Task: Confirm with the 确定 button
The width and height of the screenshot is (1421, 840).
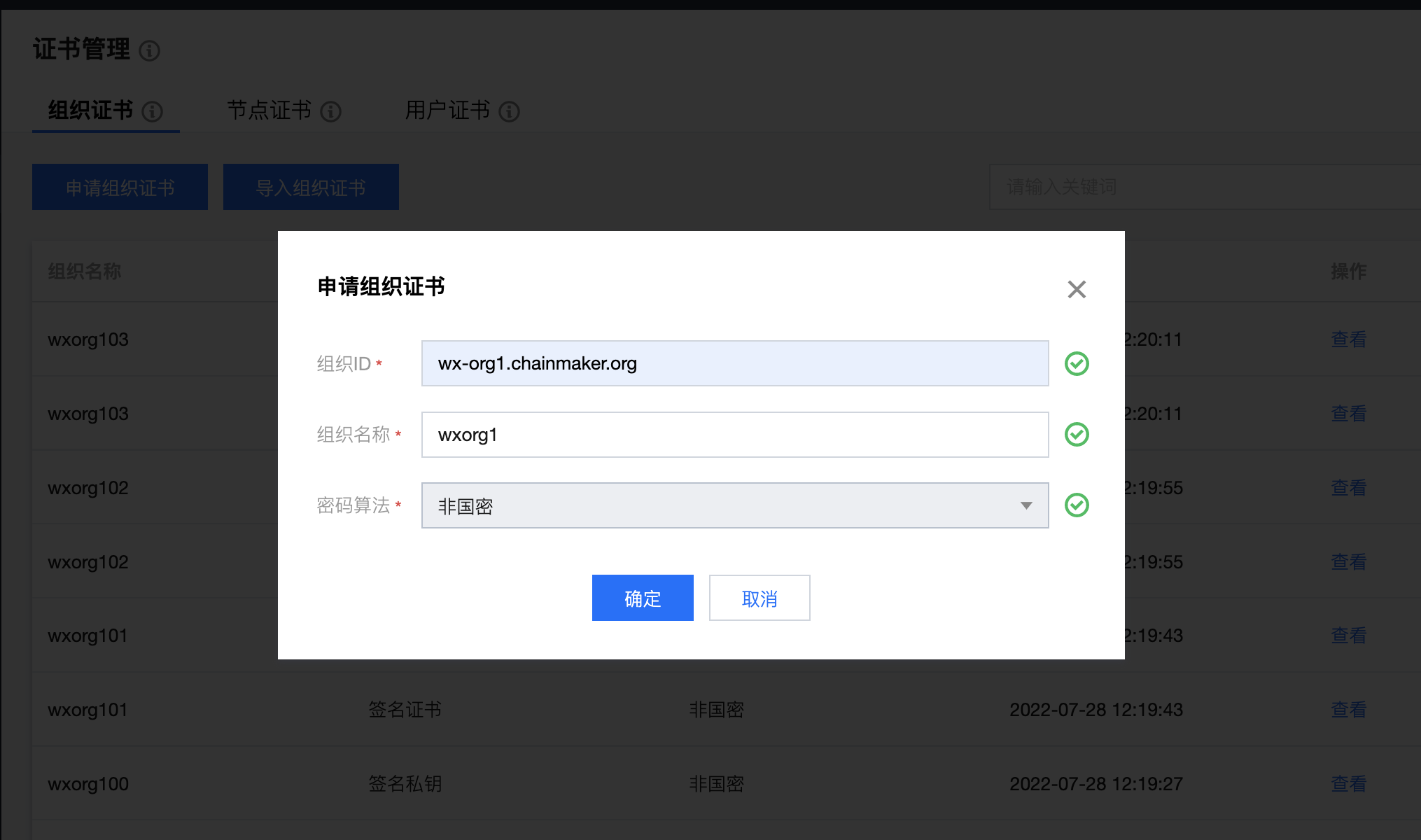Action: coord(643,598)
